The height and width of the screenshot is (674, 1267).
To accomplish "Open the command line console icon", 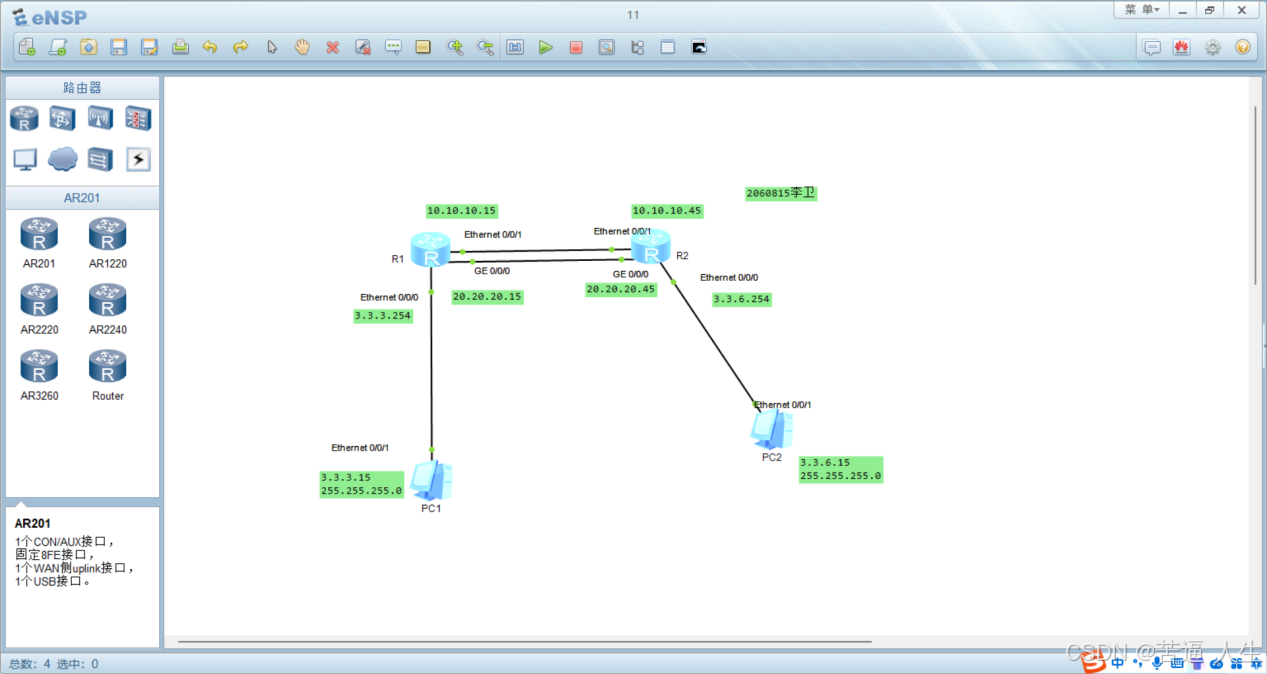I will coord(699,47).
